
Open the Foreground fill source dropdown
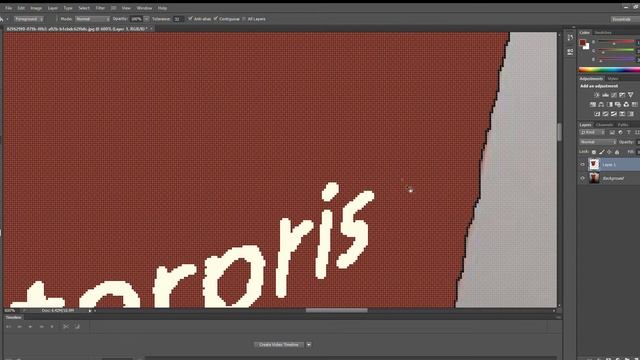pyautogui.click(x=29, y=19)
